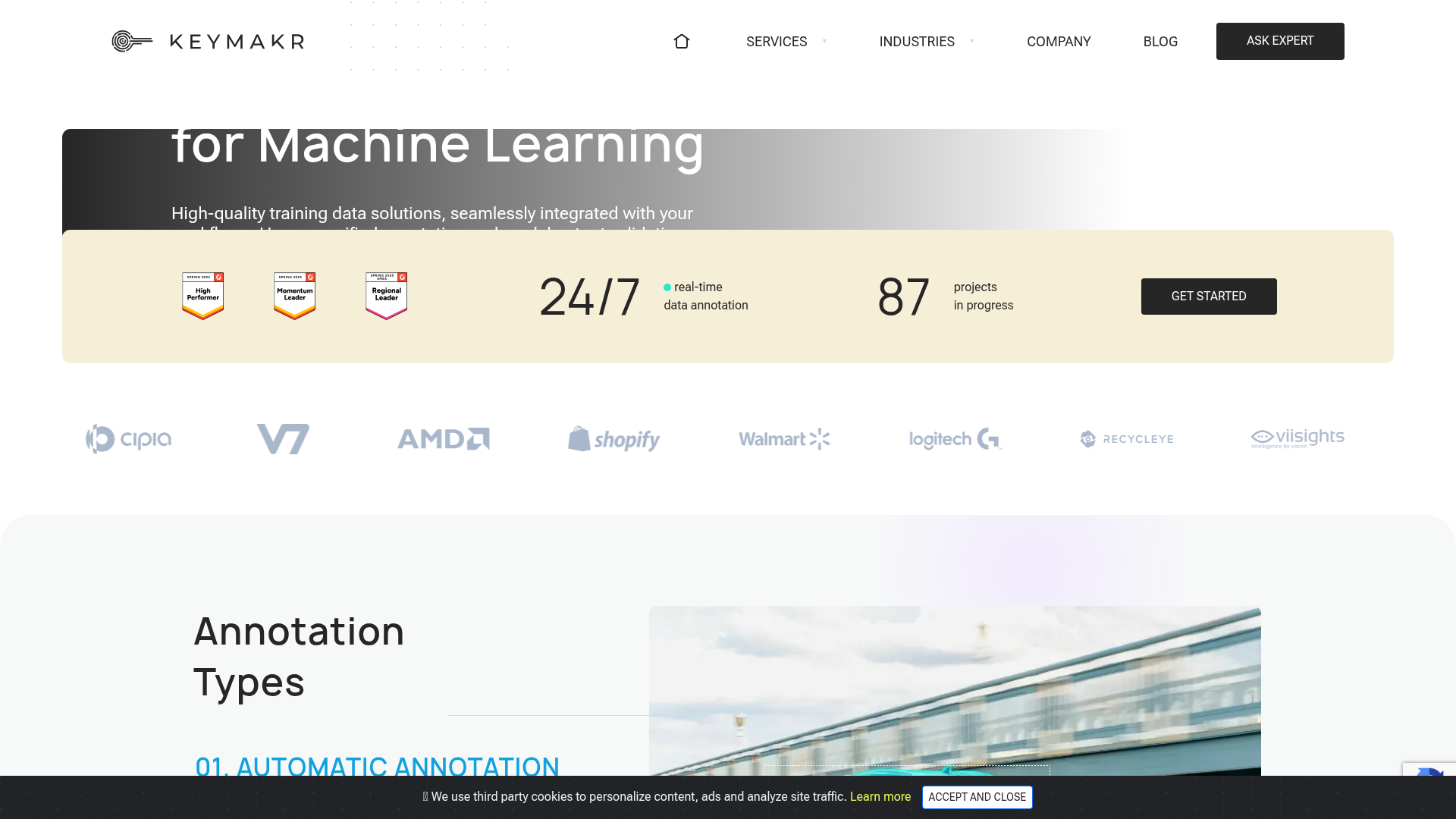Click the G2 Momentum Leader badge

(294, 296)
